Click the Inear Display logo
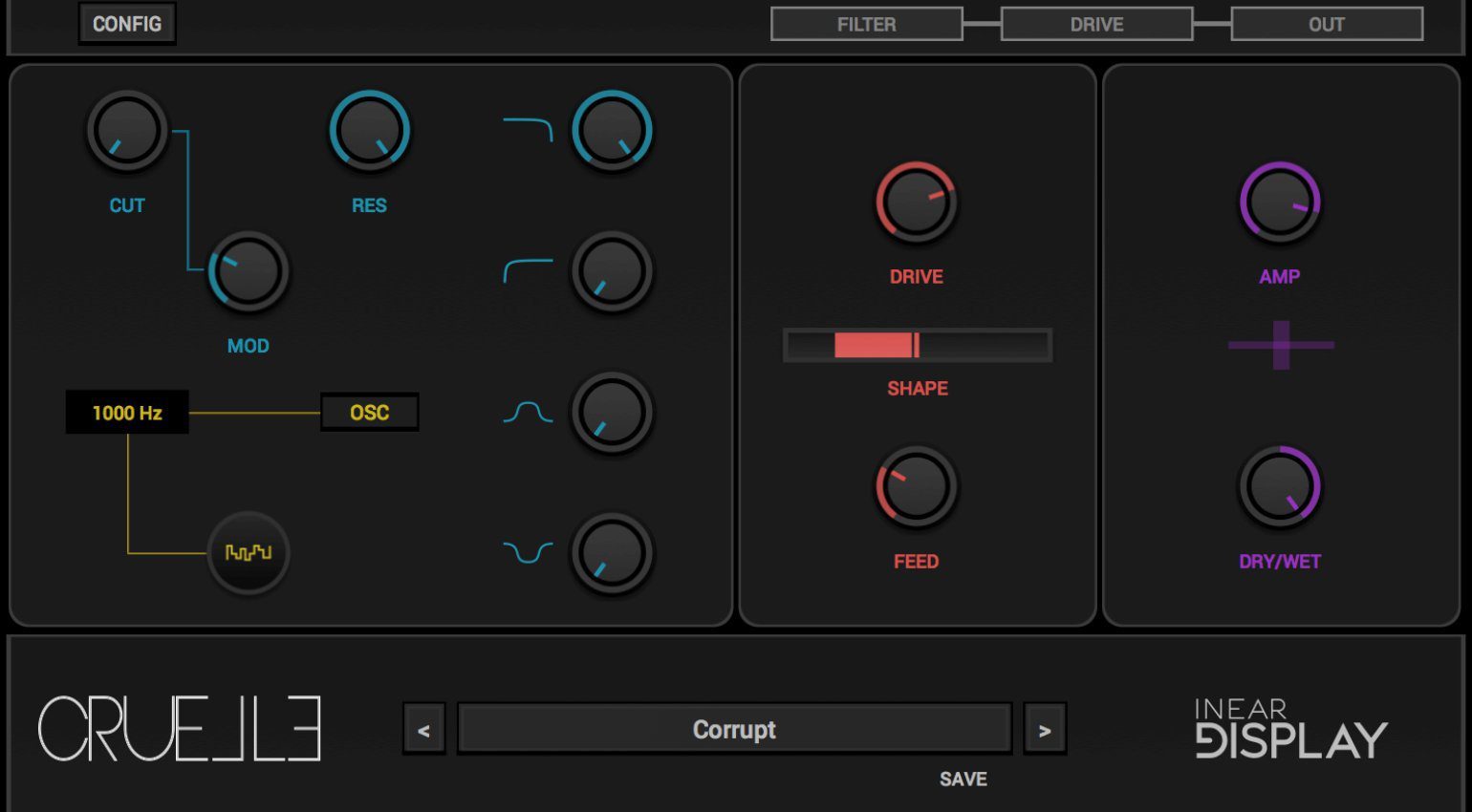 1291,729
